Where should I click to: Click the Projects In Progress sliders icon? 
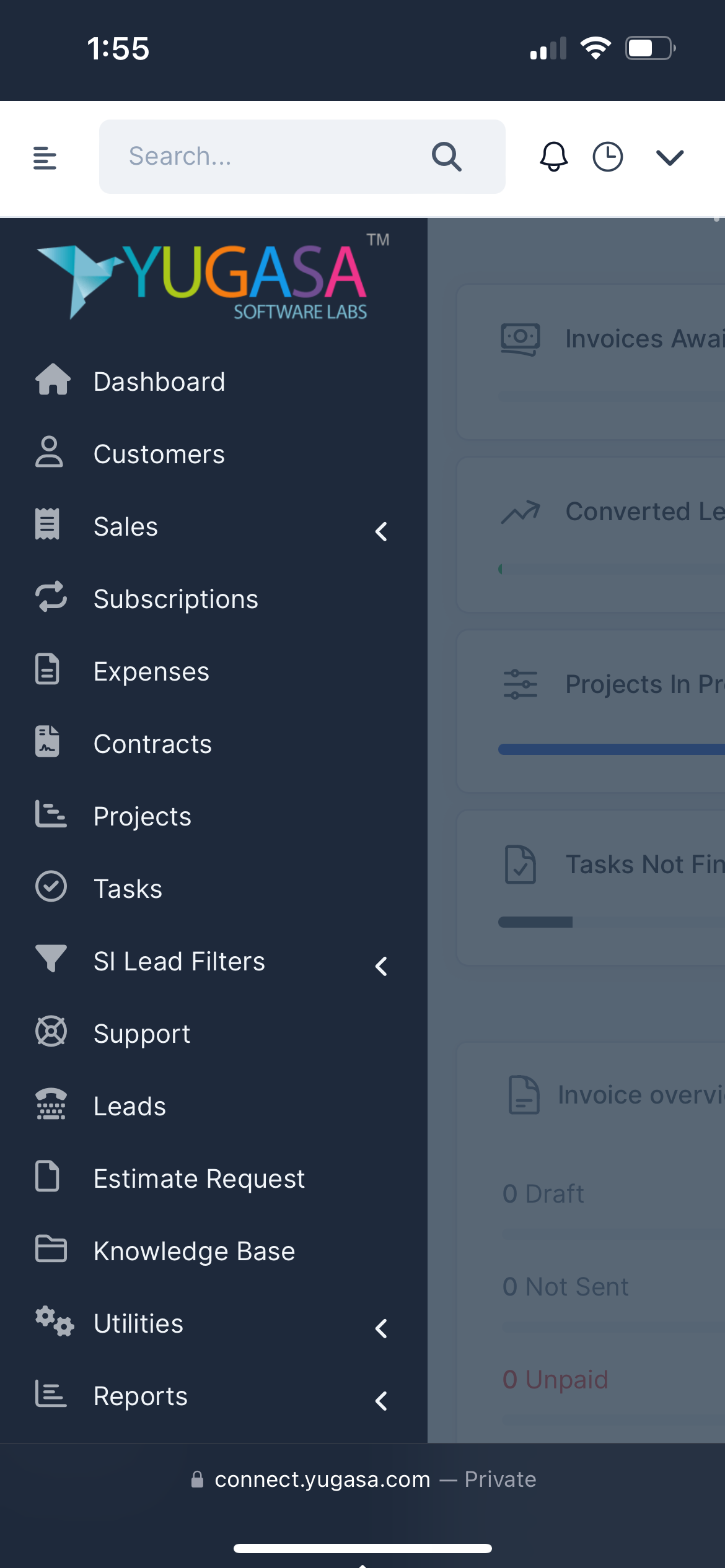coord(521,685)
